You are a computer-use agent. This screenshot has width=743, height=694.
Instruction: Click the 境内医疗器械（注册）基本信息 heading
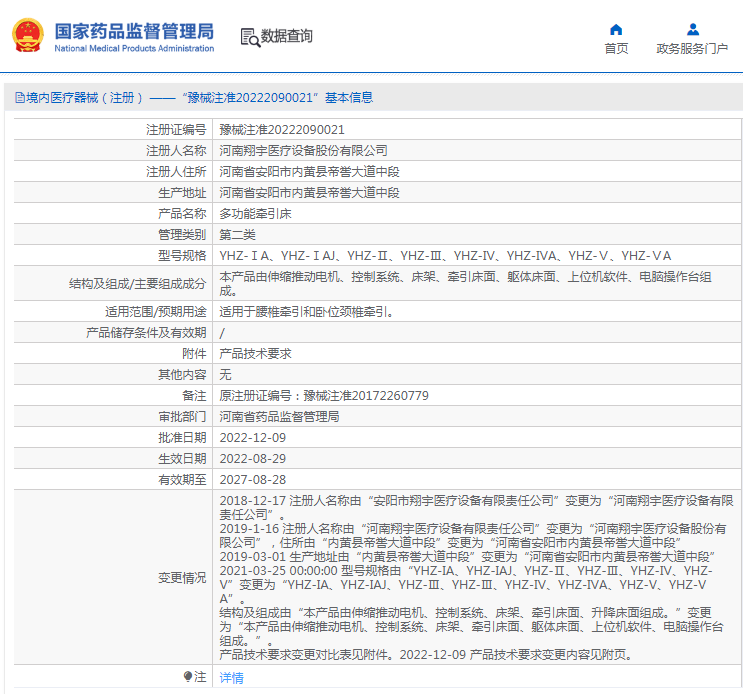point(199,98)
